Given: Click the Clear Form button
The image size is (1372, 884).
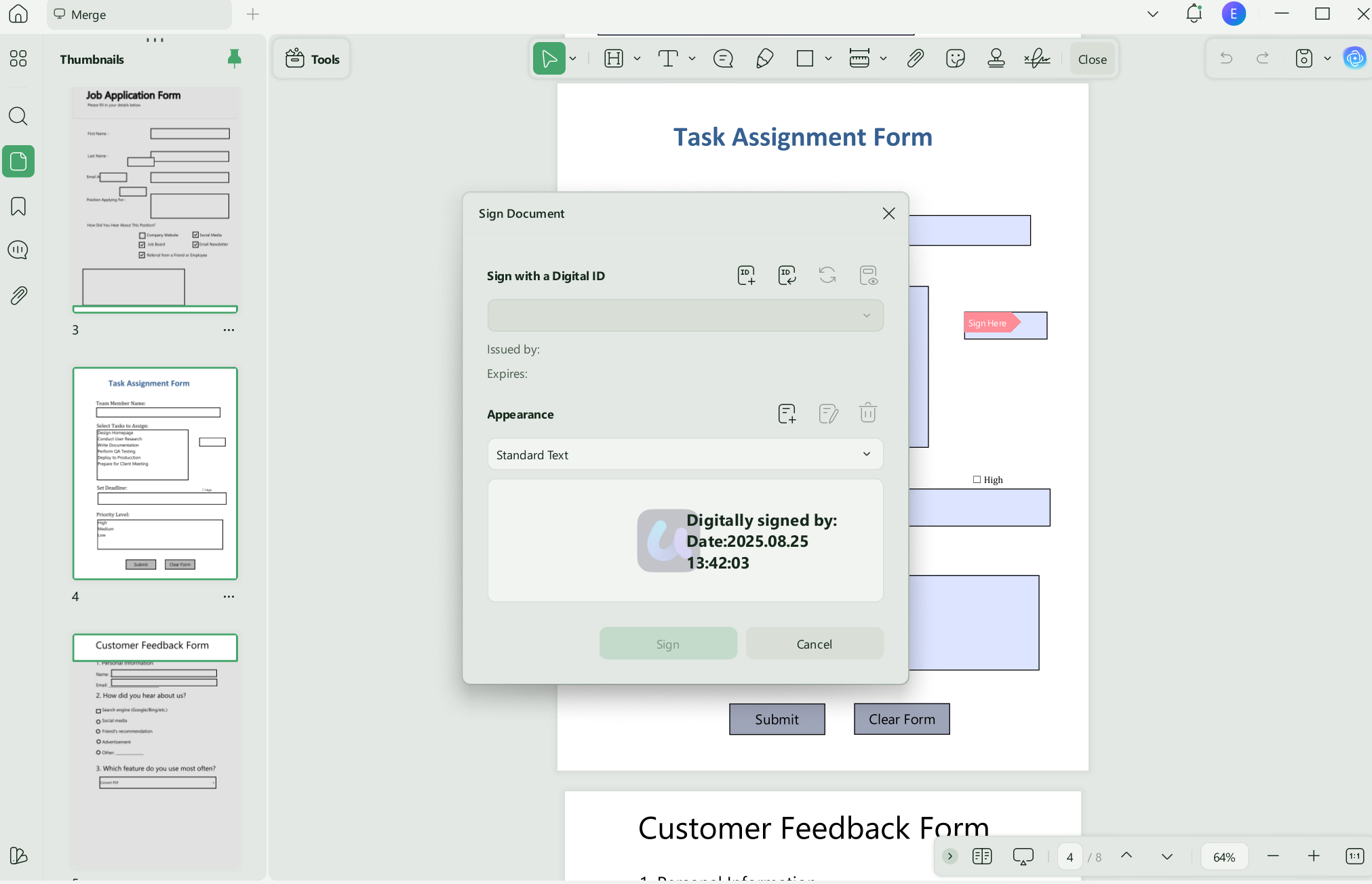Looking at the screenshot, I should (902, 719).
